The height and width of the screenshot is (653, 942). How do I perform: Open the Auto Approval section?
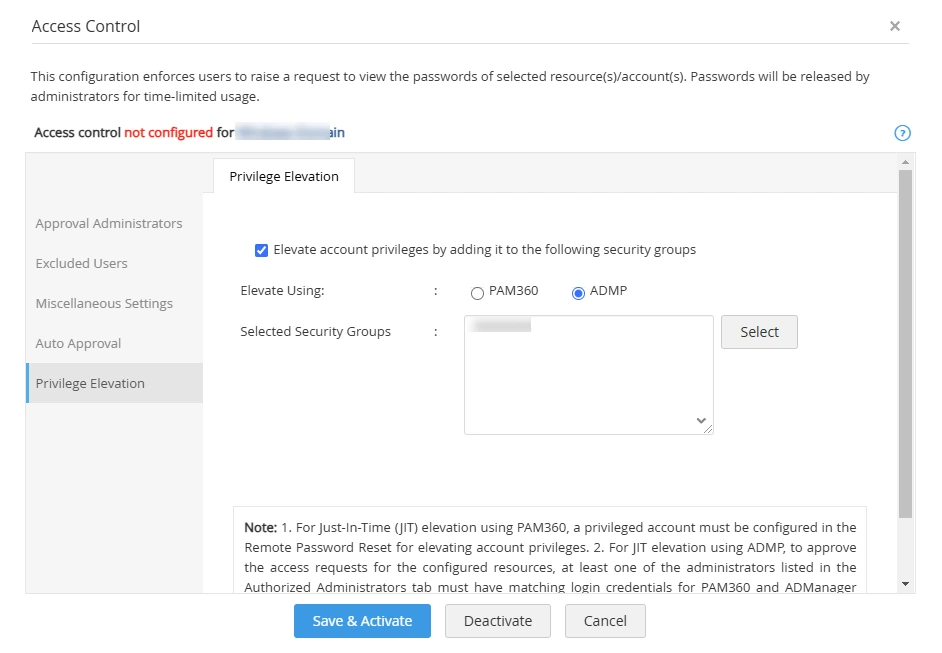tap(78, 343)
